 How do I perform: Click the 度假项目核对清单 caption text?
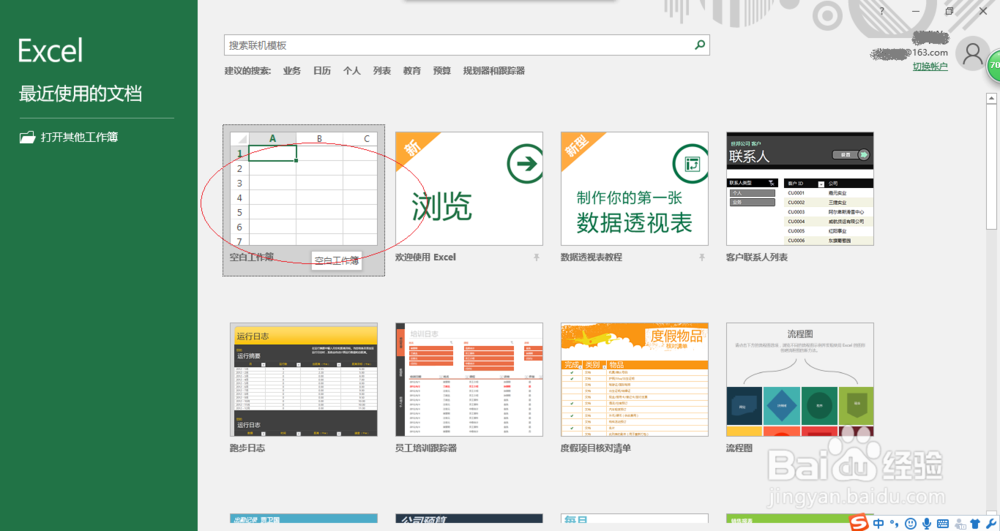point(596,448)
